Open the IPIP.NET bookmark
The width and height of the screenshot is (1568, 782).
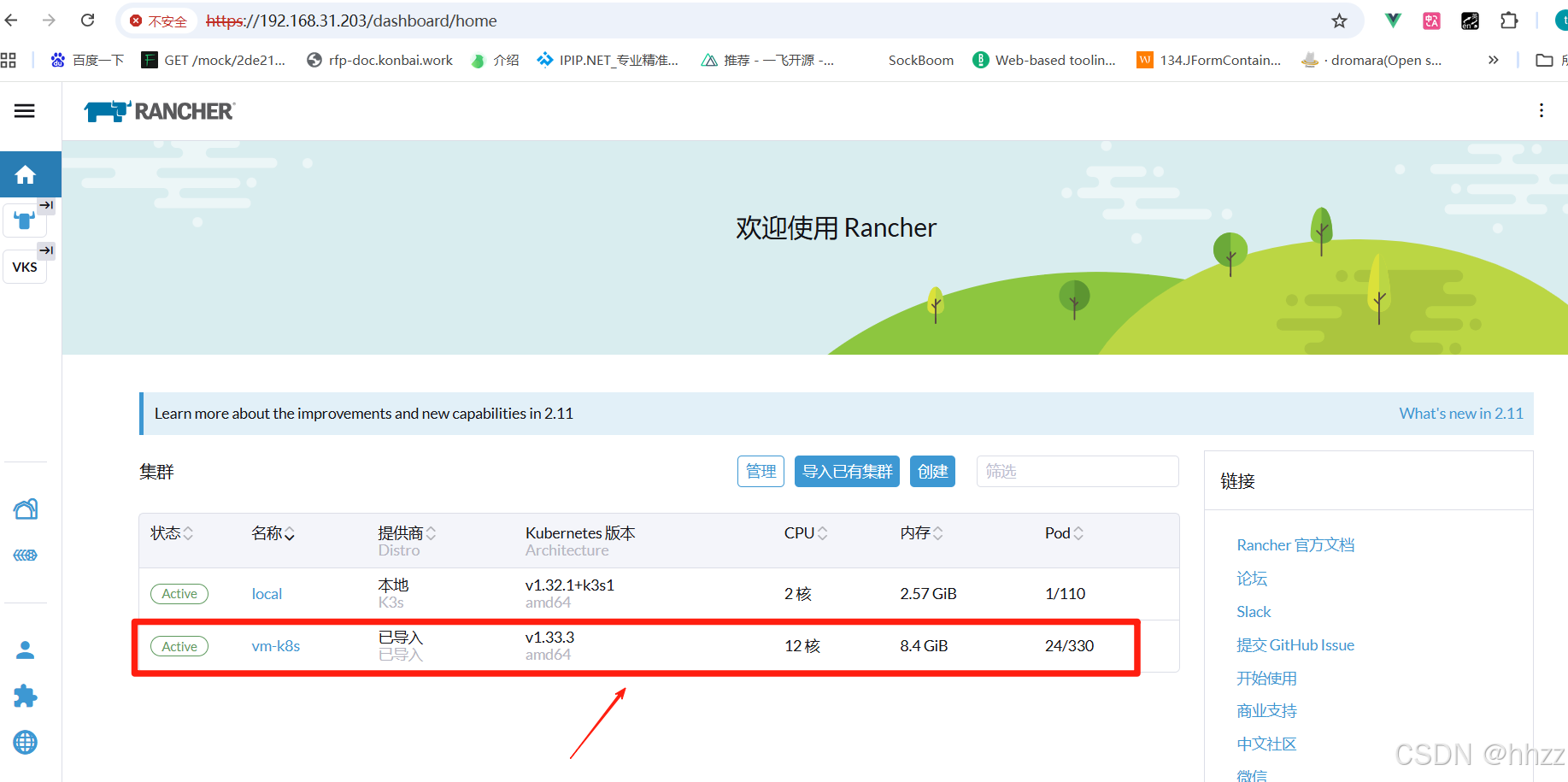tap(608, 60)
